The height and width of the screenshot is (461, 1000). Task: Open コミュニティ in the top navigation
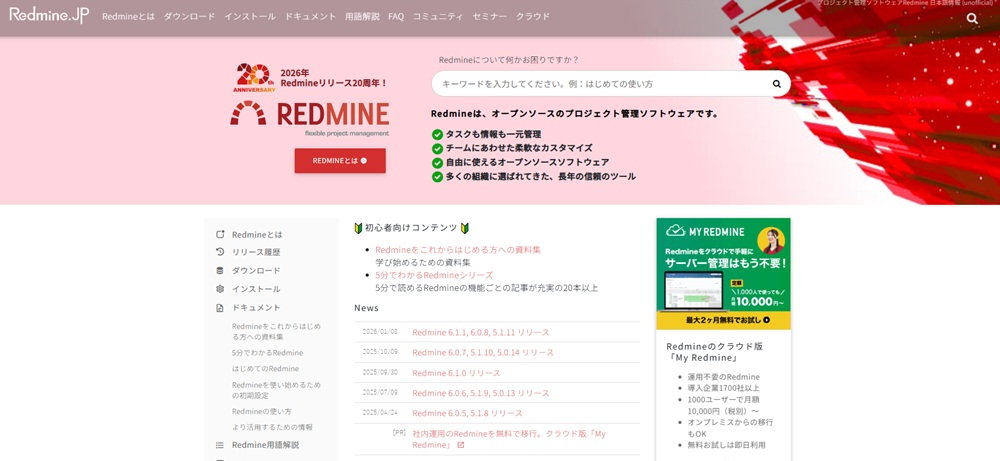coord(438,17)
